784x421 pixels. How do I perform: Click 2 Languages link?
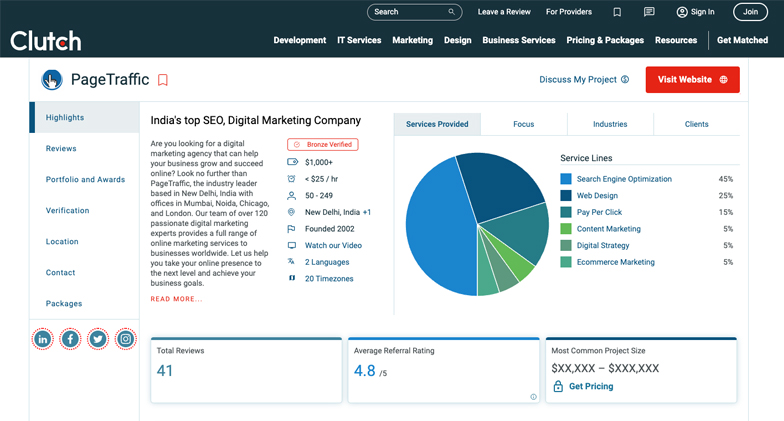tap(327, 262)
